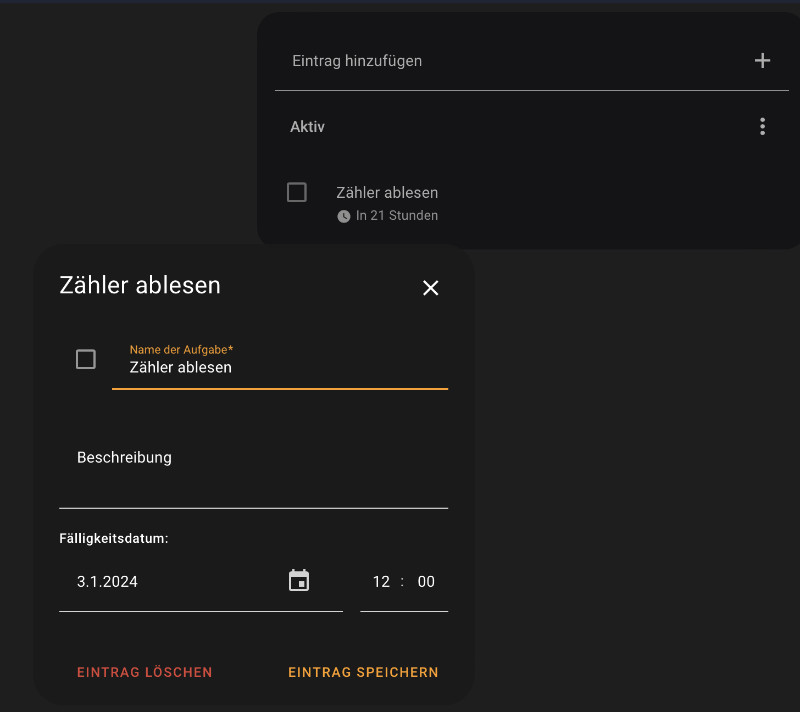Click the hour field showing 12
The width and height of the screenshot is (800, 712).
click(x=381, y=581)
